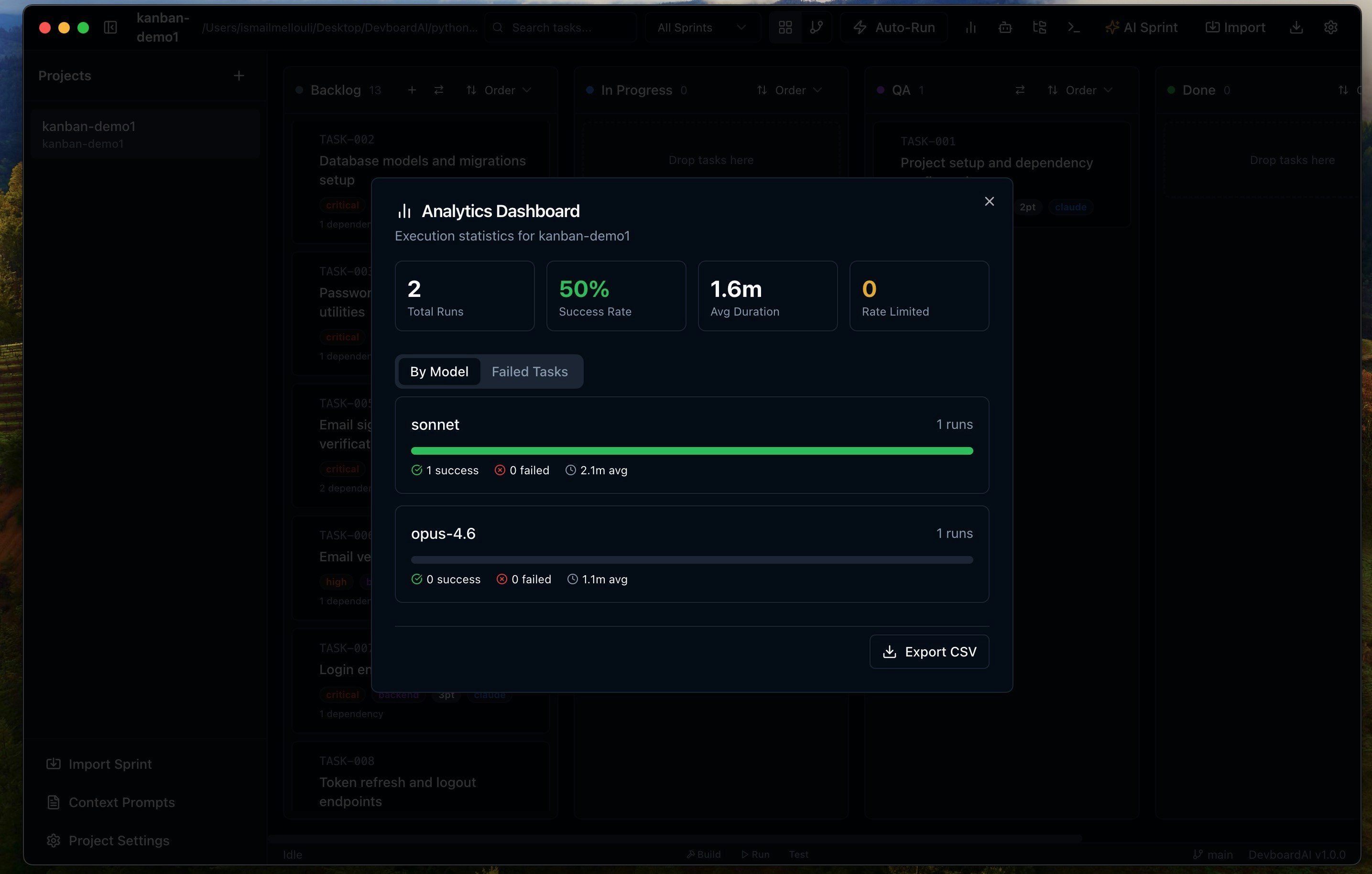Image resolution: width=1372 pixels, height=874 pixels.
Task: Open the Order dropdown in QA column
Action: pos(1080,90)
